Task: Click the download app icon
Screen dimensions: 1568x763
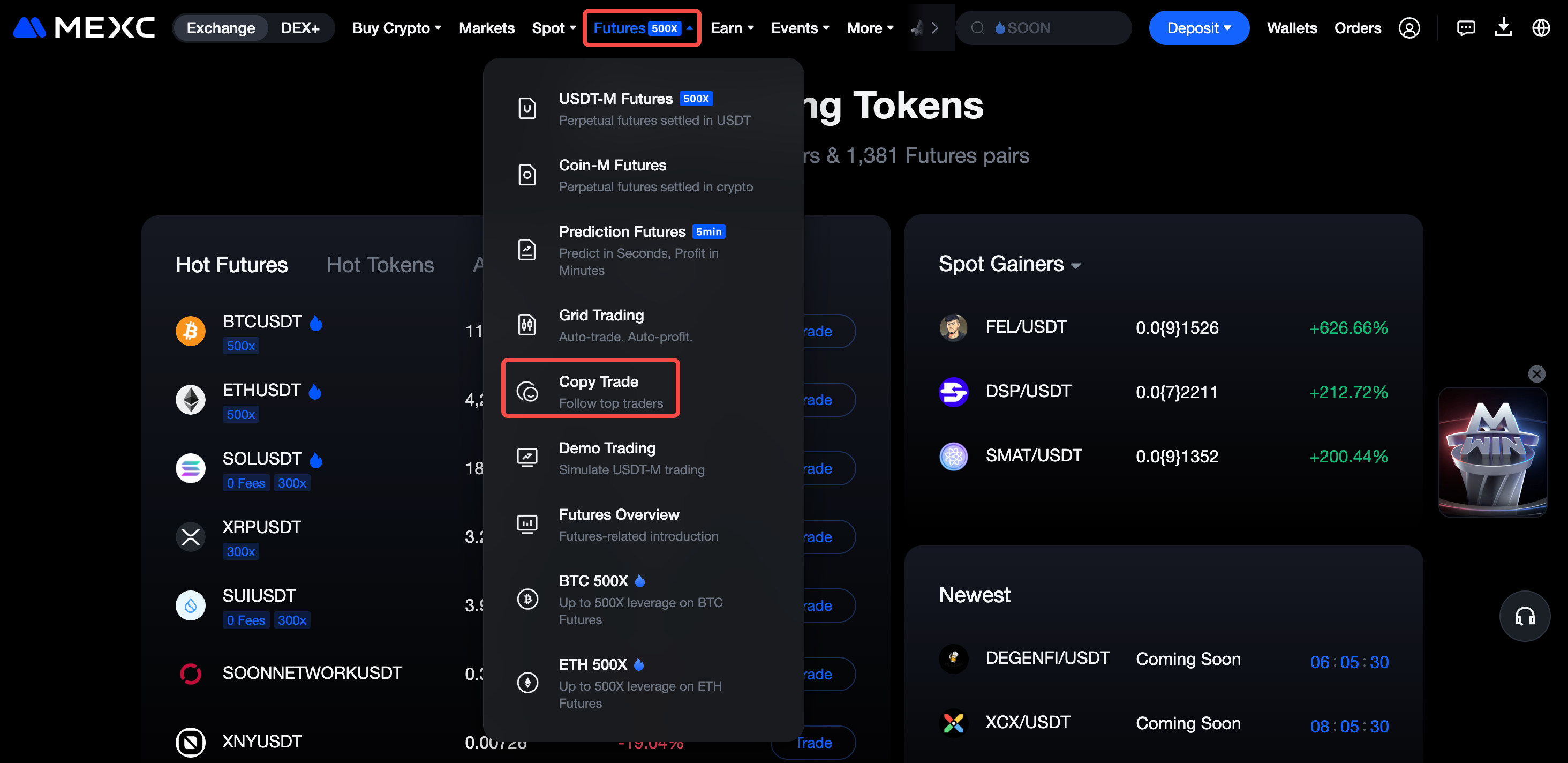Action: [x=1503, y=28]
